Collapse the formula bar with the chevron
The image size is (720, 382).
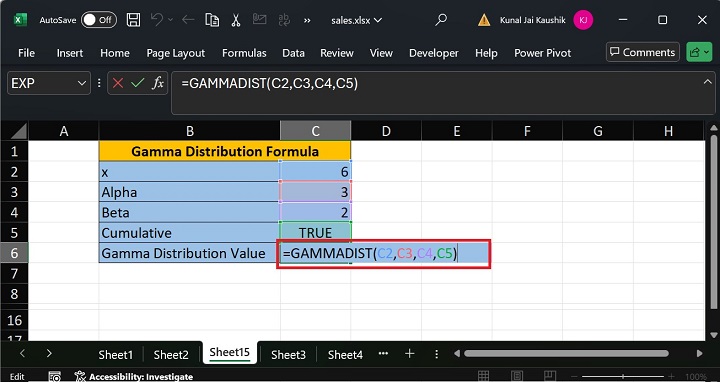pos(707,82)
